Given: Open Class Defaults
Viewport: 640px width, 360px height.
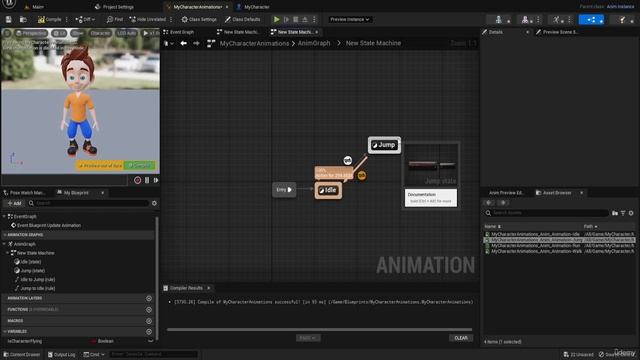Looking at the screenshot, I should (x=242, y=19).
